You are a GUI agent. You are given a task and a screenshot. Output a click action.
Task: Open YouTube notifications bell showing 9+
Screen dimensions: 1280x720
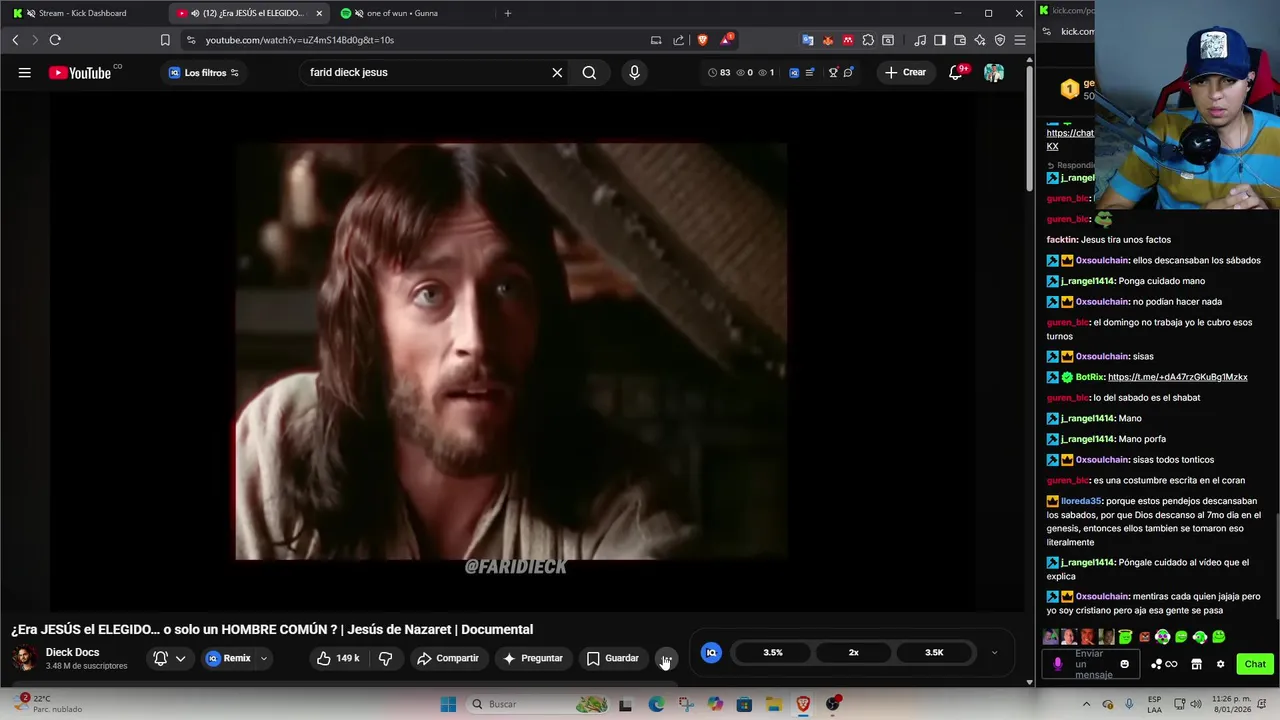[956, 72]
